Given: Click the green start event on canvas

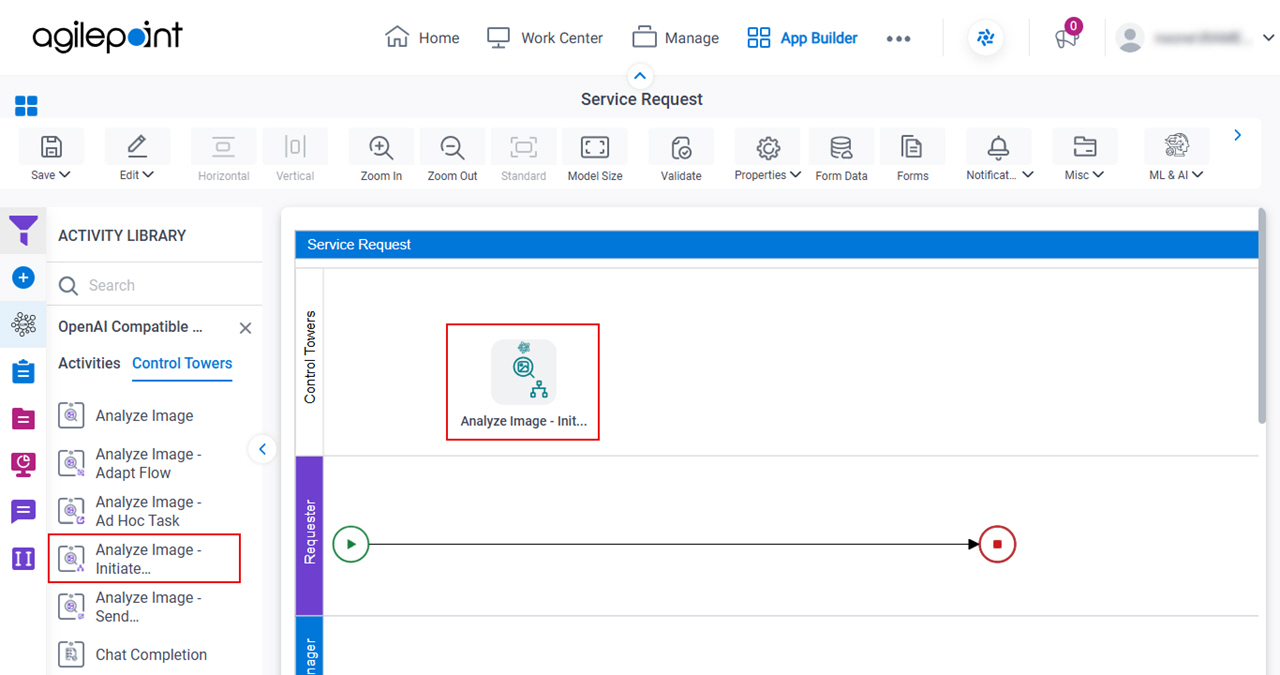Looking at the screenshot, I should coord(351,544).
